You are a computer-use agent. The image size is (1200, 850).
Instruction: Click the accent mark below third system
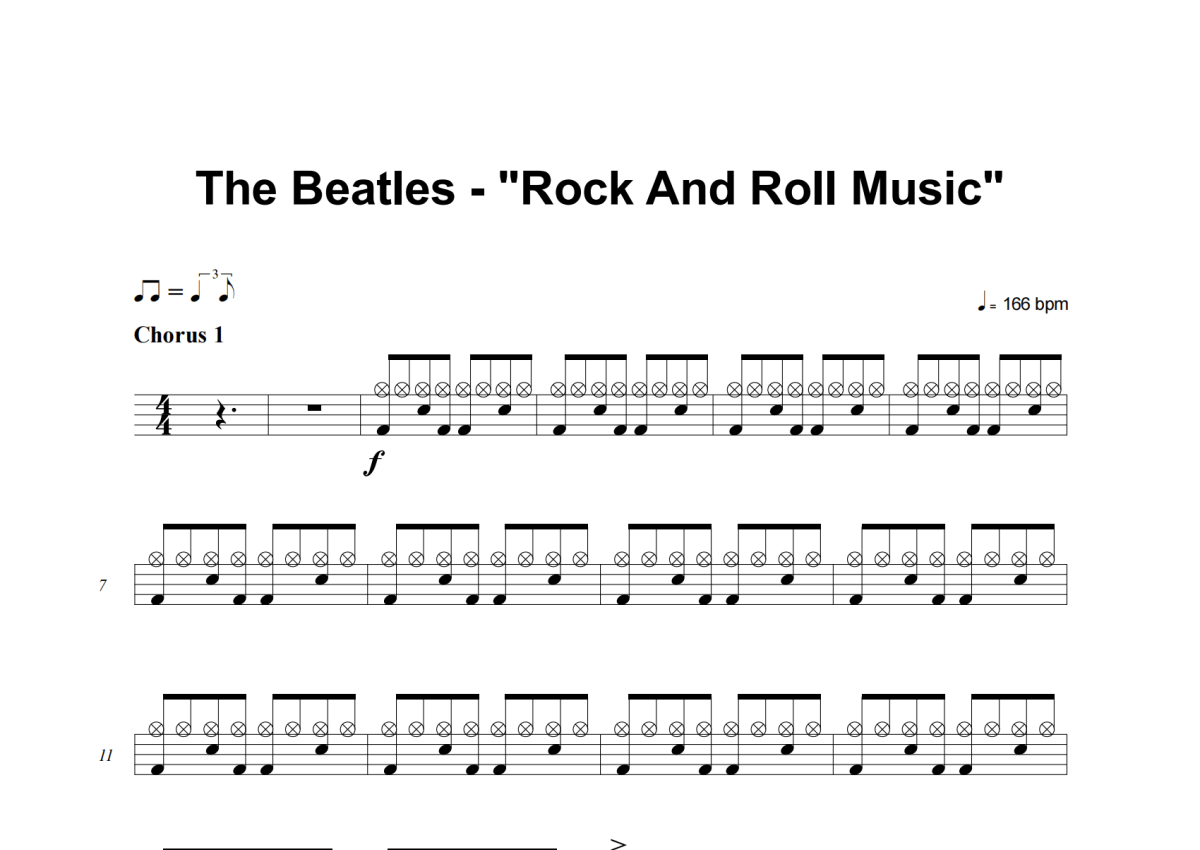(618, 844)
